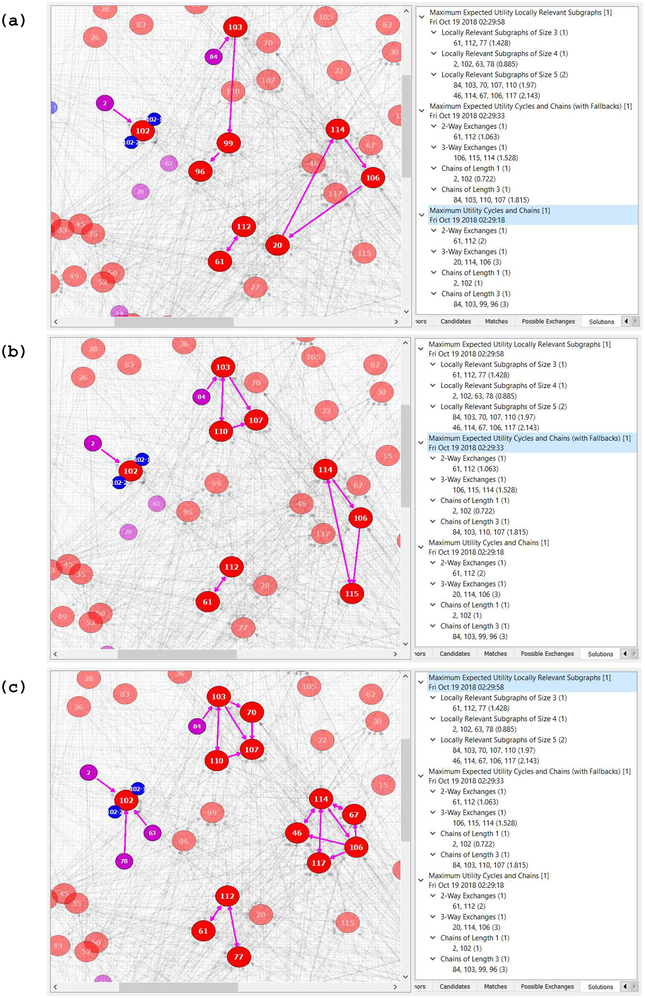The height and width of the screenshot is (998, 645).
Task: Click graph vertical scrollbar thumb in panel (b)
Action: tap(406, 456)
